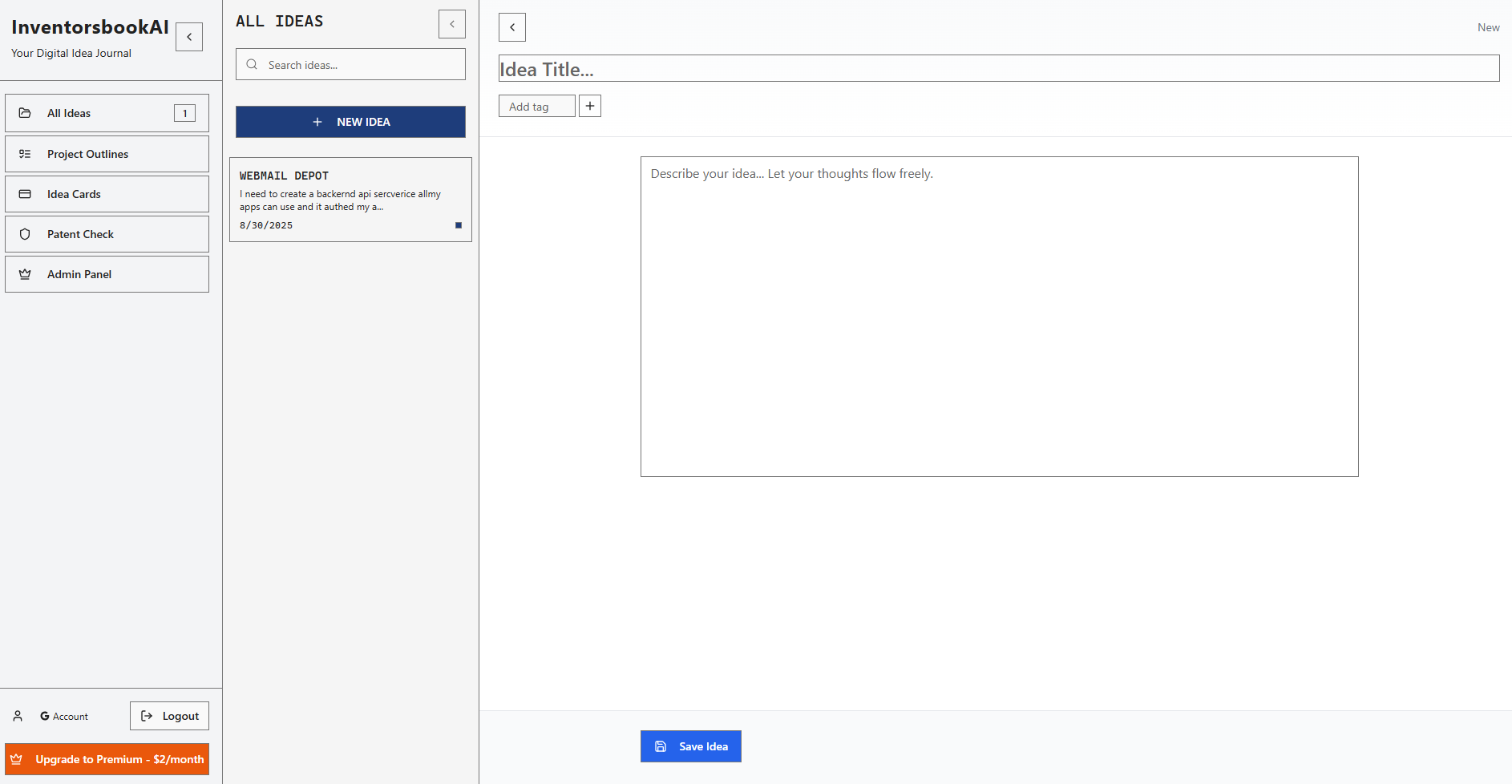The height and width of the screenshot is (784, 1512).
Task: Click the Idea Cards card icon
Action: tap(25, 194)
